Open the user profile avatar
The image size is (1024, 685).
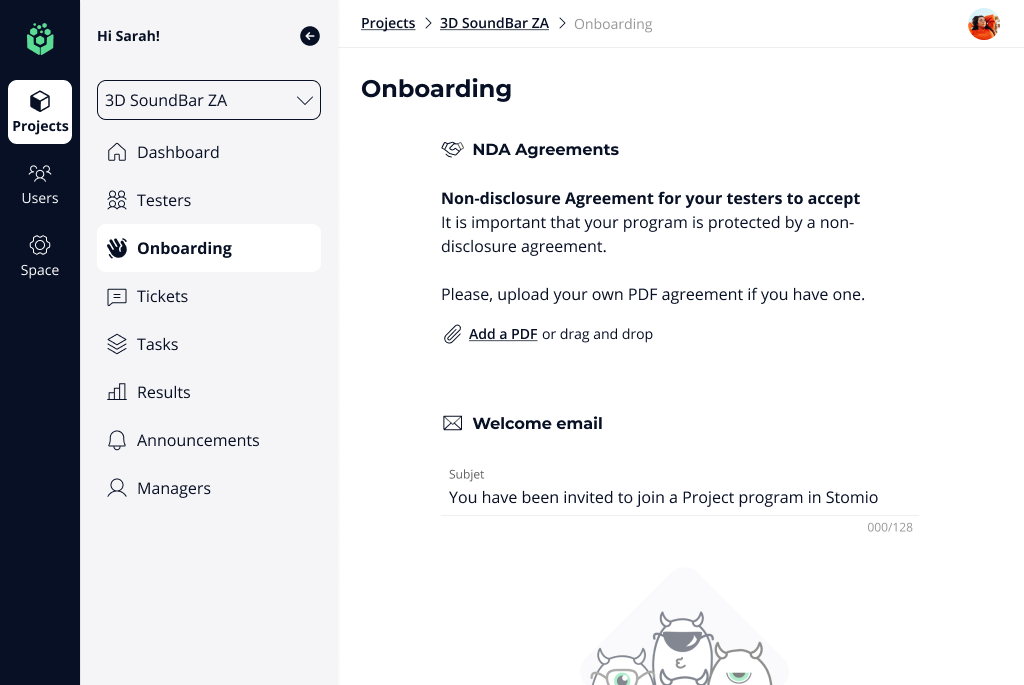[x=984, y=24]
